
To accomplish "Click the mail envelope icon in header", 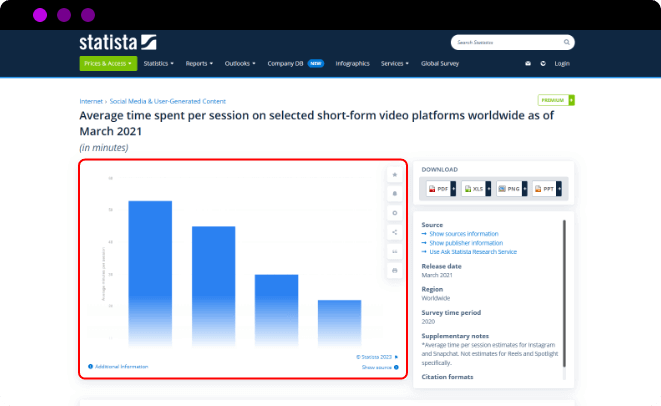I will pyautogui.click(x=528, y=63).
